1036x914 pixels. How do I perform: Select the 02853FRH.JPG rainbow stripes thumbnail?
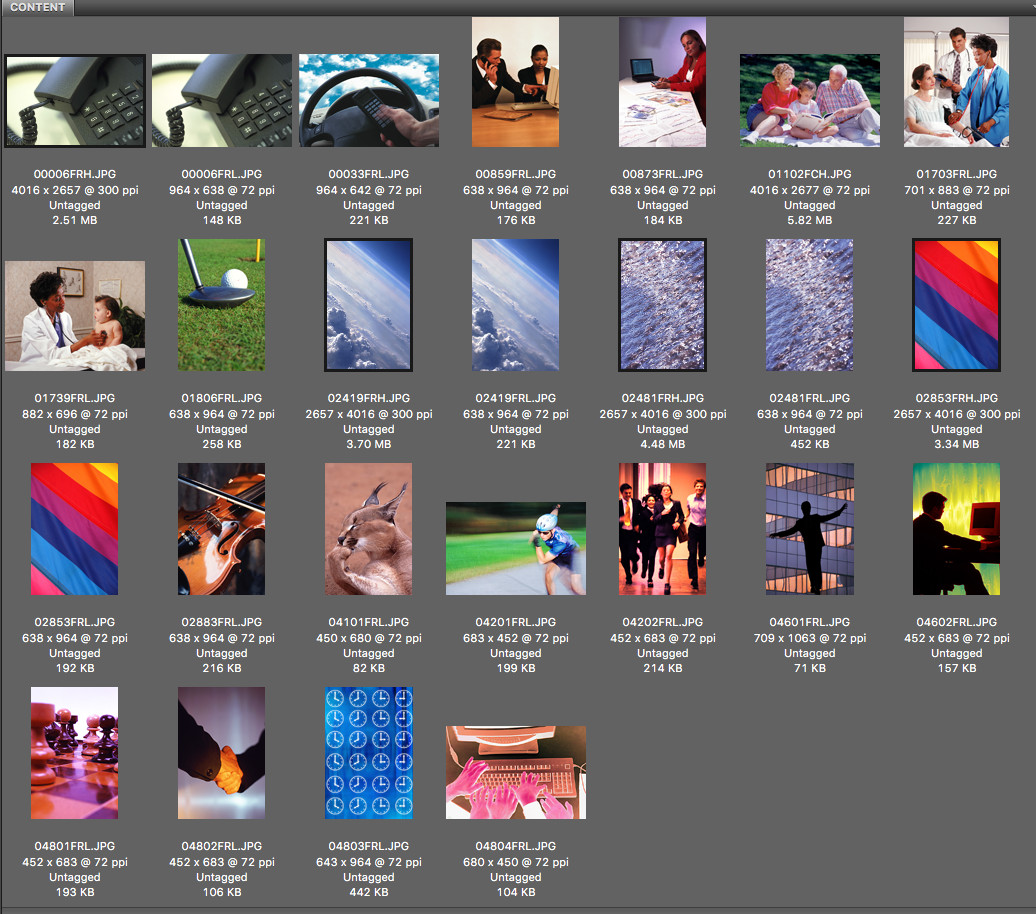pyautogui.click(x=956, y=305)
